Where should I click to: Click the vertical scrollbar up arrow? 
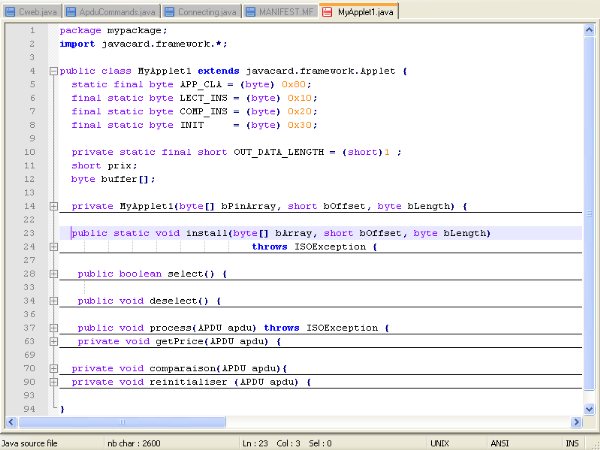(591, 30)
